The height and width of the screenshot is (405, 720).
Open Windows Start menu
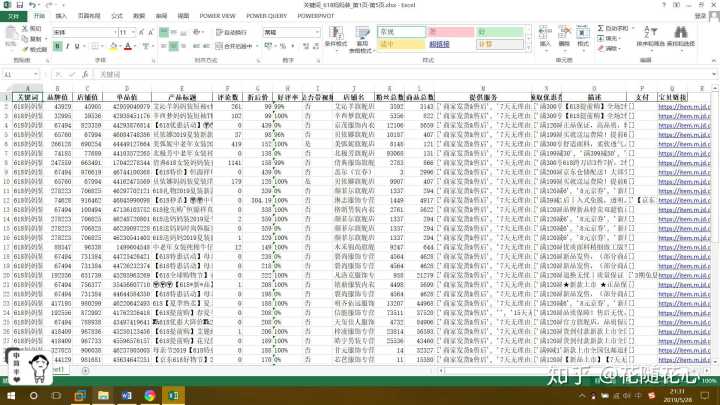(x=11, y=395)
